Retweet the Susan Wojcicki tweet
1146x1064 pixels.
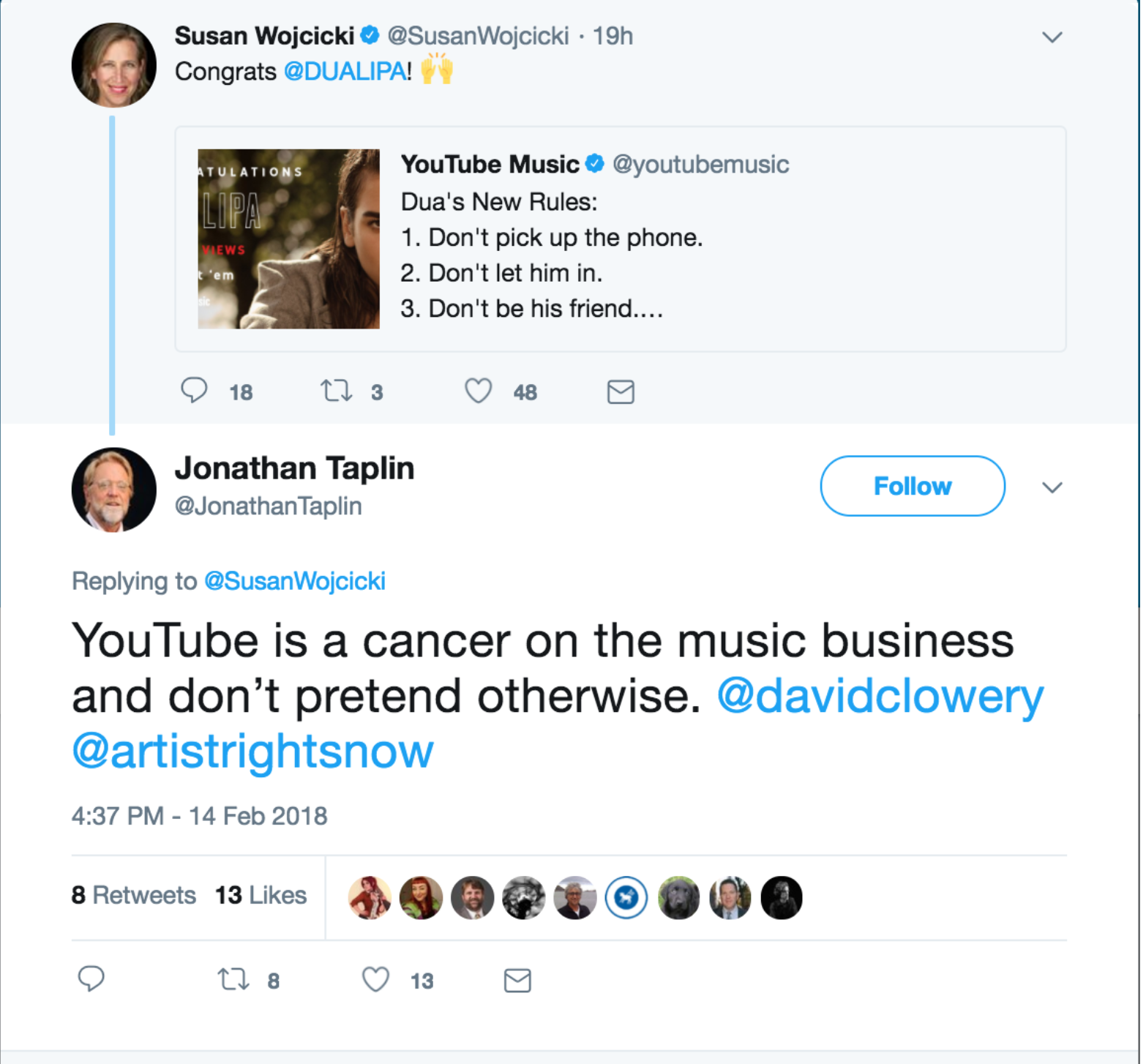point(336,391)
